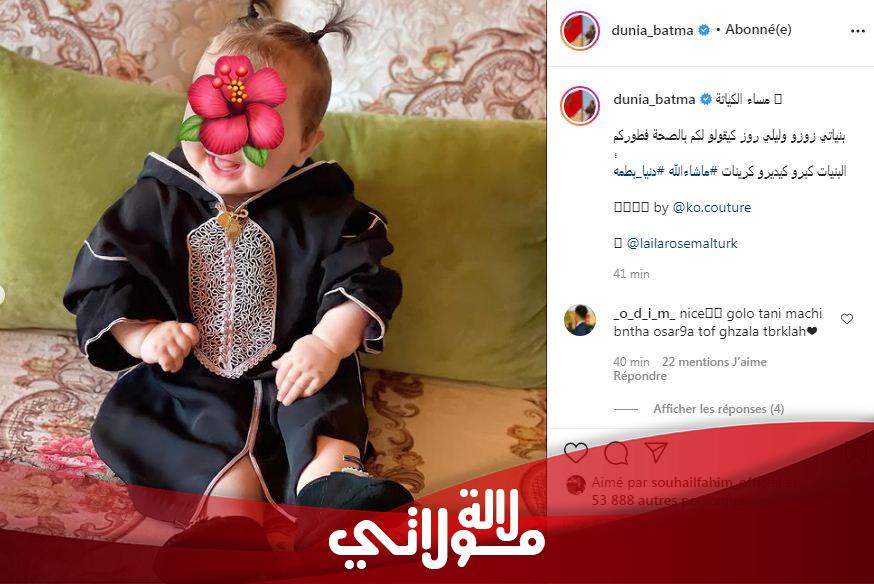Toggle the Abonné(e) following status
The image size is (874, 584).
pyautogui.click(x=758, y=30)
